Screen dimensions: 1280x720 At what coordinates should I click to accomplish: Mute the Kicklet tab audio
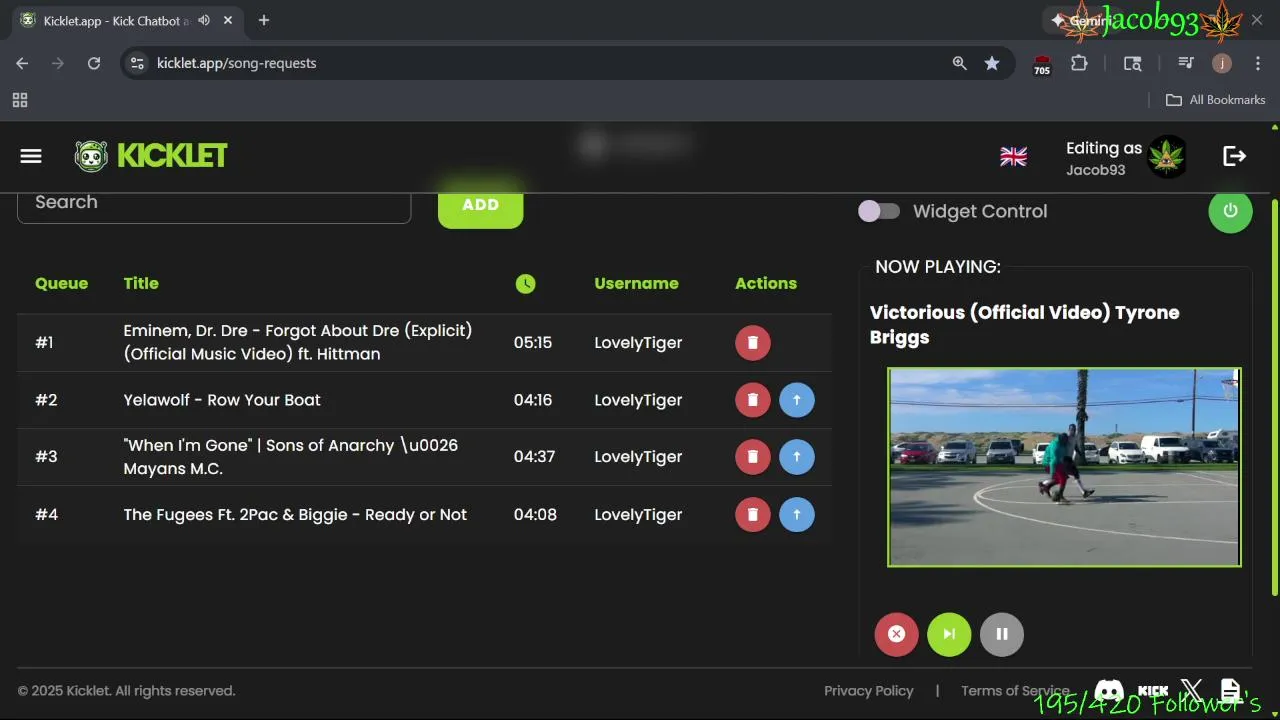[204, 20]
